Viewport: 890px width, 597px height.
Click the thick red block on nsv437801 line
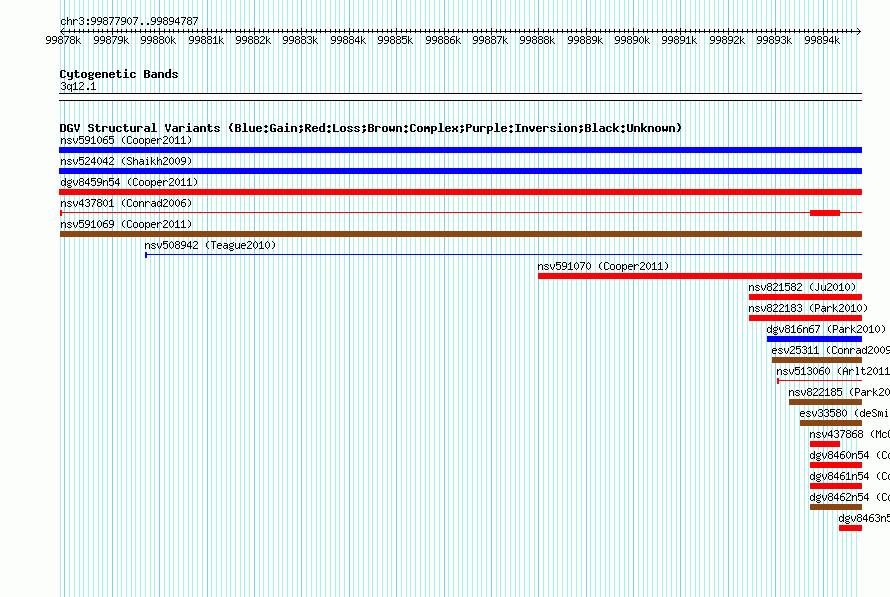click(825, 213)
